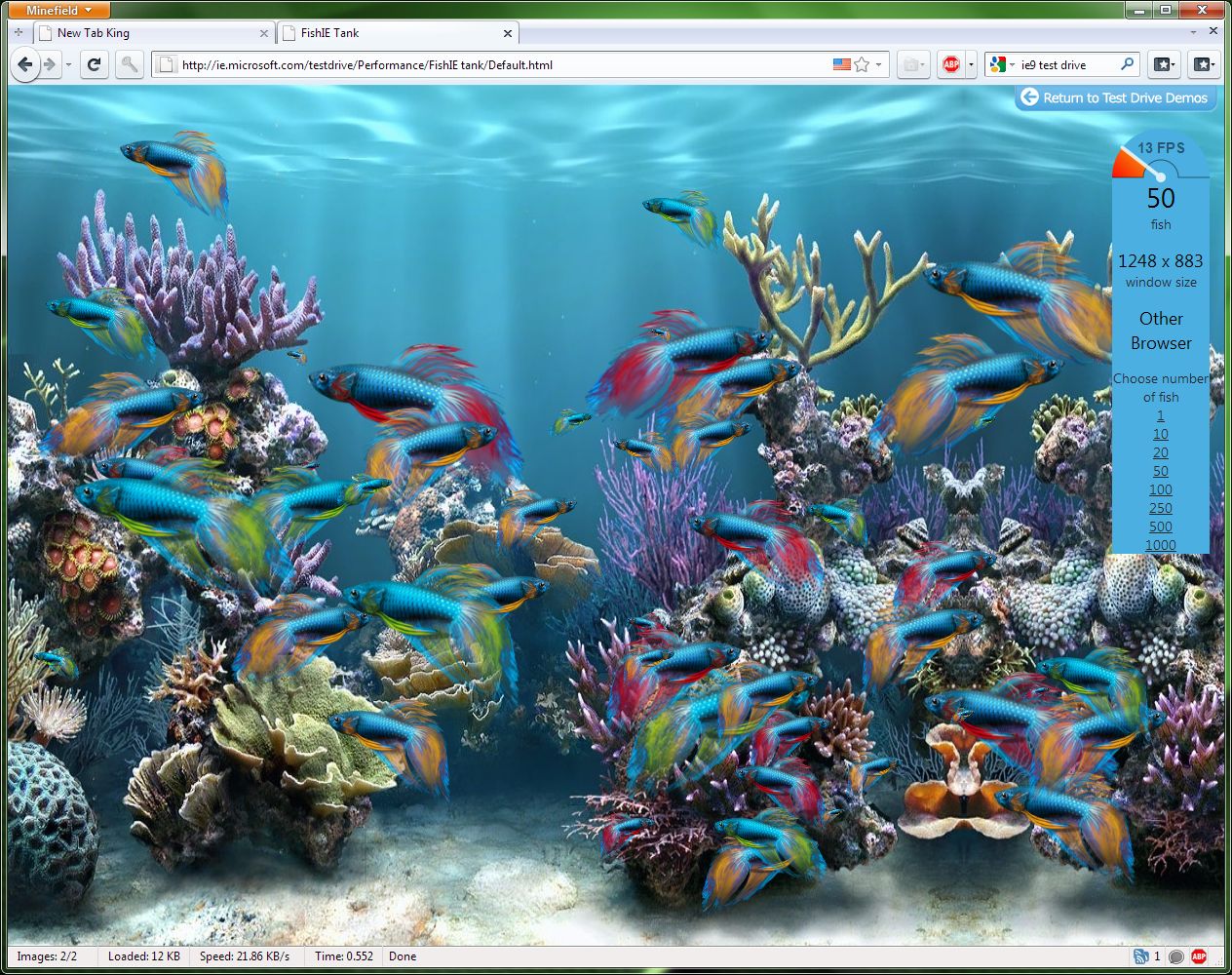Click the RSS feed icon in the status bar
The image size is (1232, 975).
[x=1140, y=956]
